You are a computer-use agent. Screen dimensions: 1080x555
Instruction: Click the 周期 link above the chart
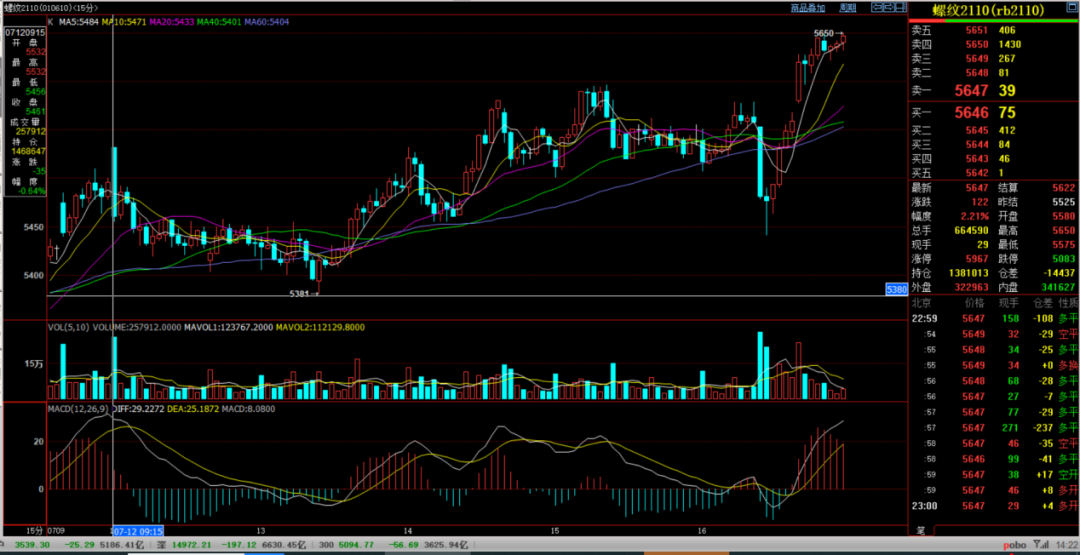click(x=848, y=8)
